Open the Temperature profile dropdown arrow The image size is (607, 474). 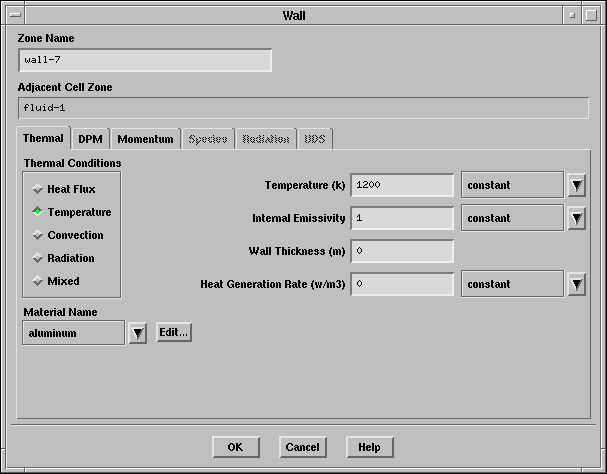coord(576,185)
